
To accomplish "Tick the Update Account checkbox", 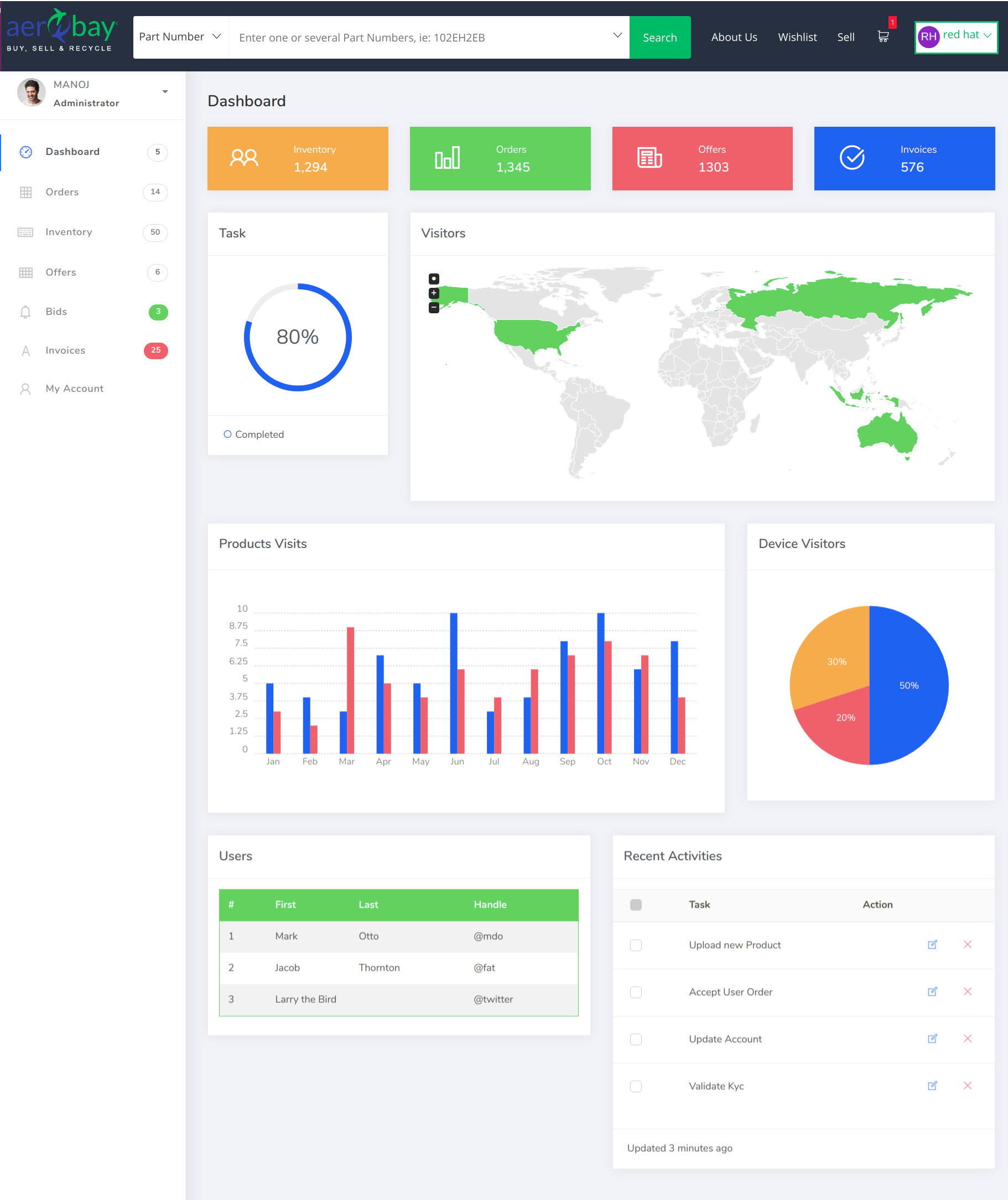I will (x=636, y=1039).
